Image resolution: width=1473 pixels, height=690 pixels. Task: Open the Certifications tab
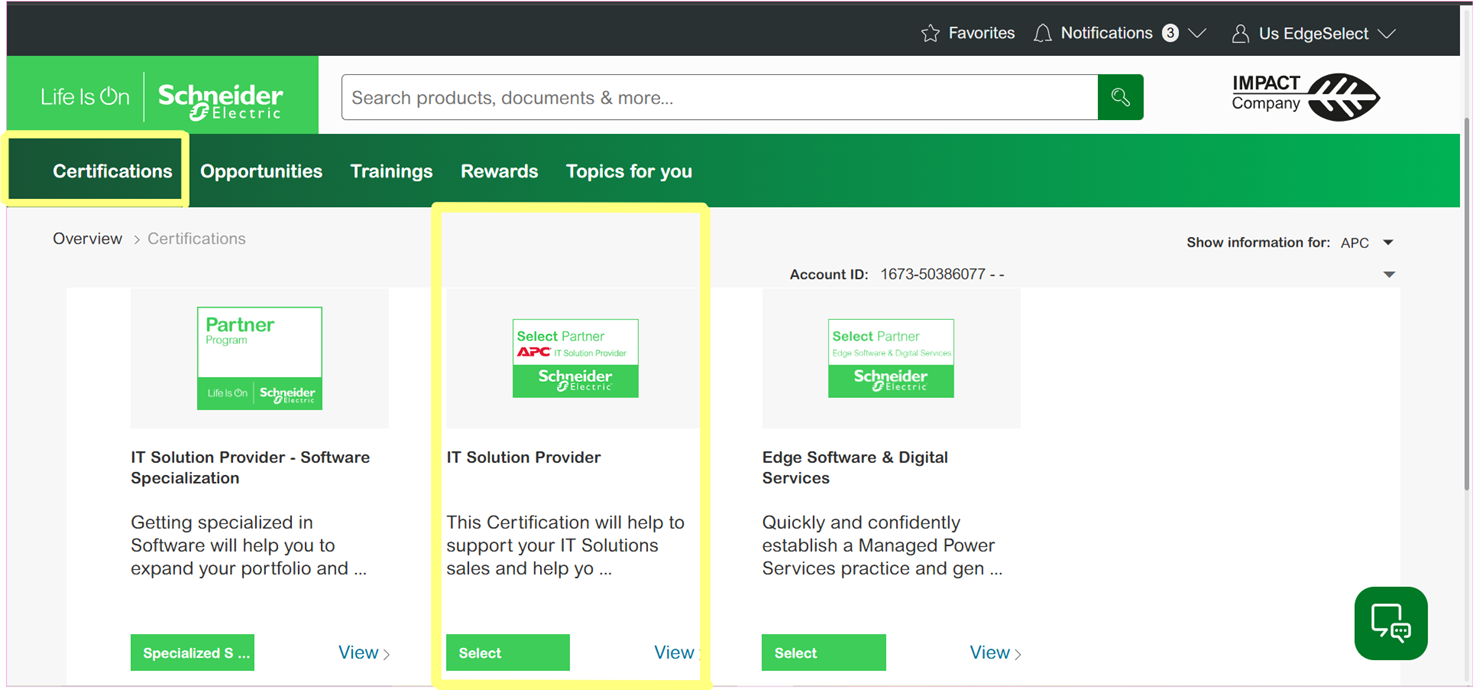coord(112,171)
